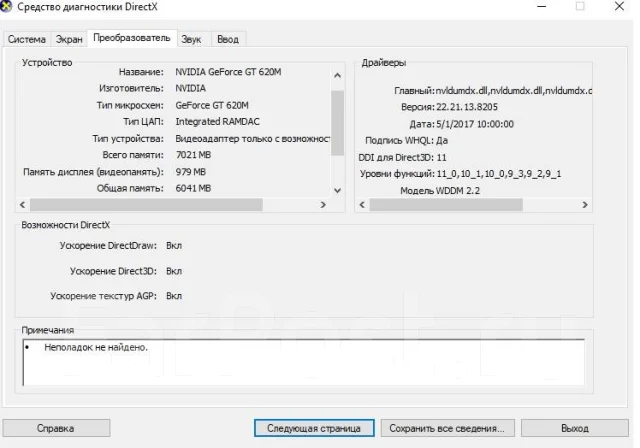The image size is (640, 448).
Task: Open the Экран tab
Action: pos(69,39)
